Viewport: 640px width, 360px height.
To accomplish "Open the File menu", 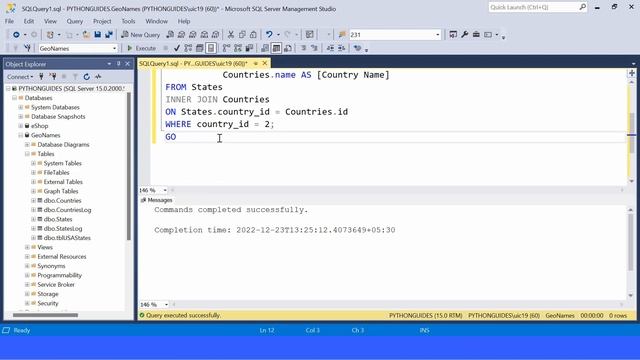I will point(9,21).
